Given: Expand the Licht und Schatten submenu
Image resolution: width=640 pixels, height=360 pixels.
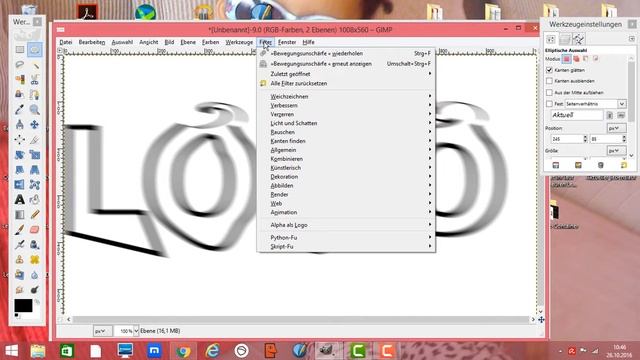Looking at the screenshot, I should [x=346, y=123].
